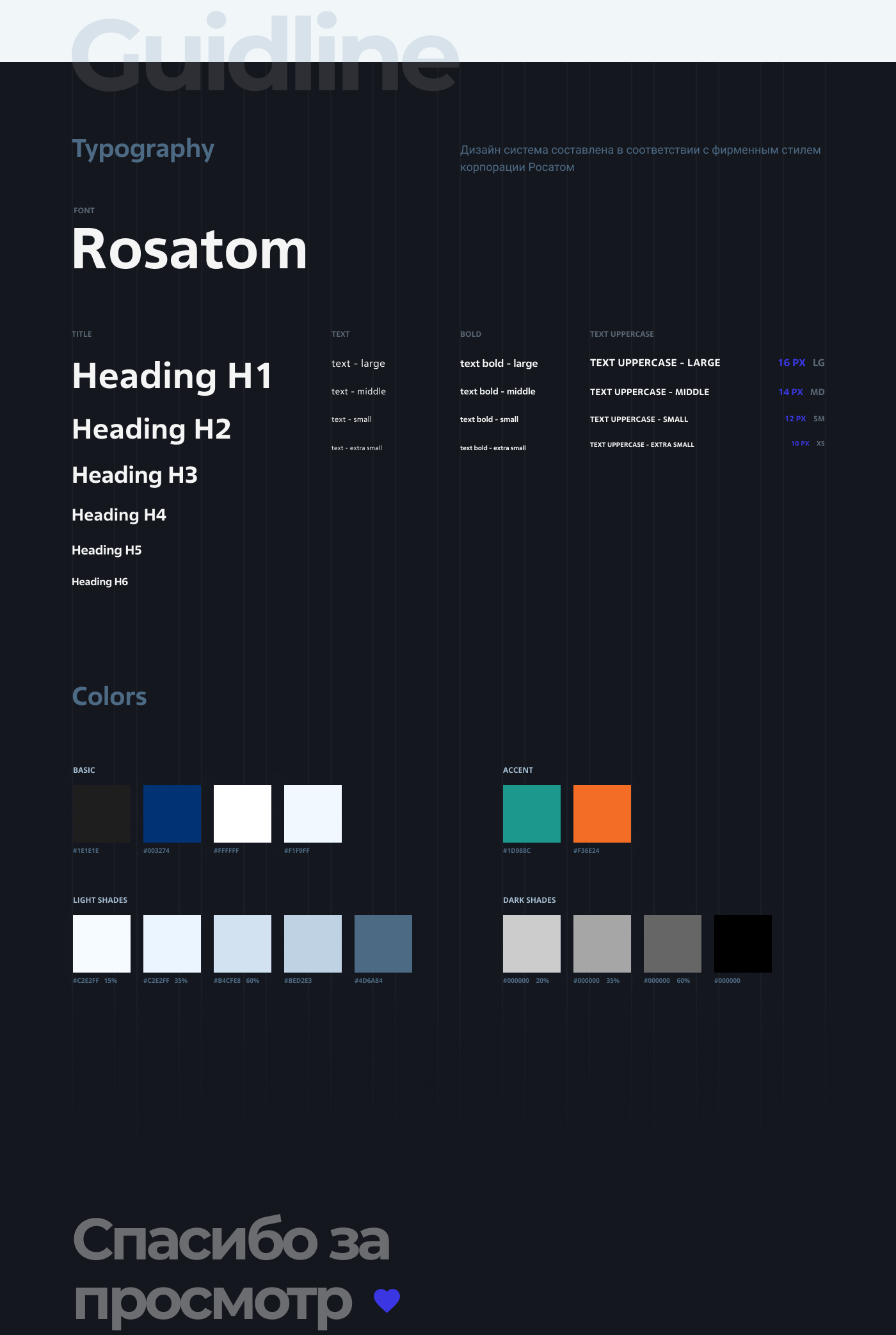The width and height of the screenshot is (896, 1335).
Task: Click the Russian description mentioning Росатом
Action: (x=641, y=159)
